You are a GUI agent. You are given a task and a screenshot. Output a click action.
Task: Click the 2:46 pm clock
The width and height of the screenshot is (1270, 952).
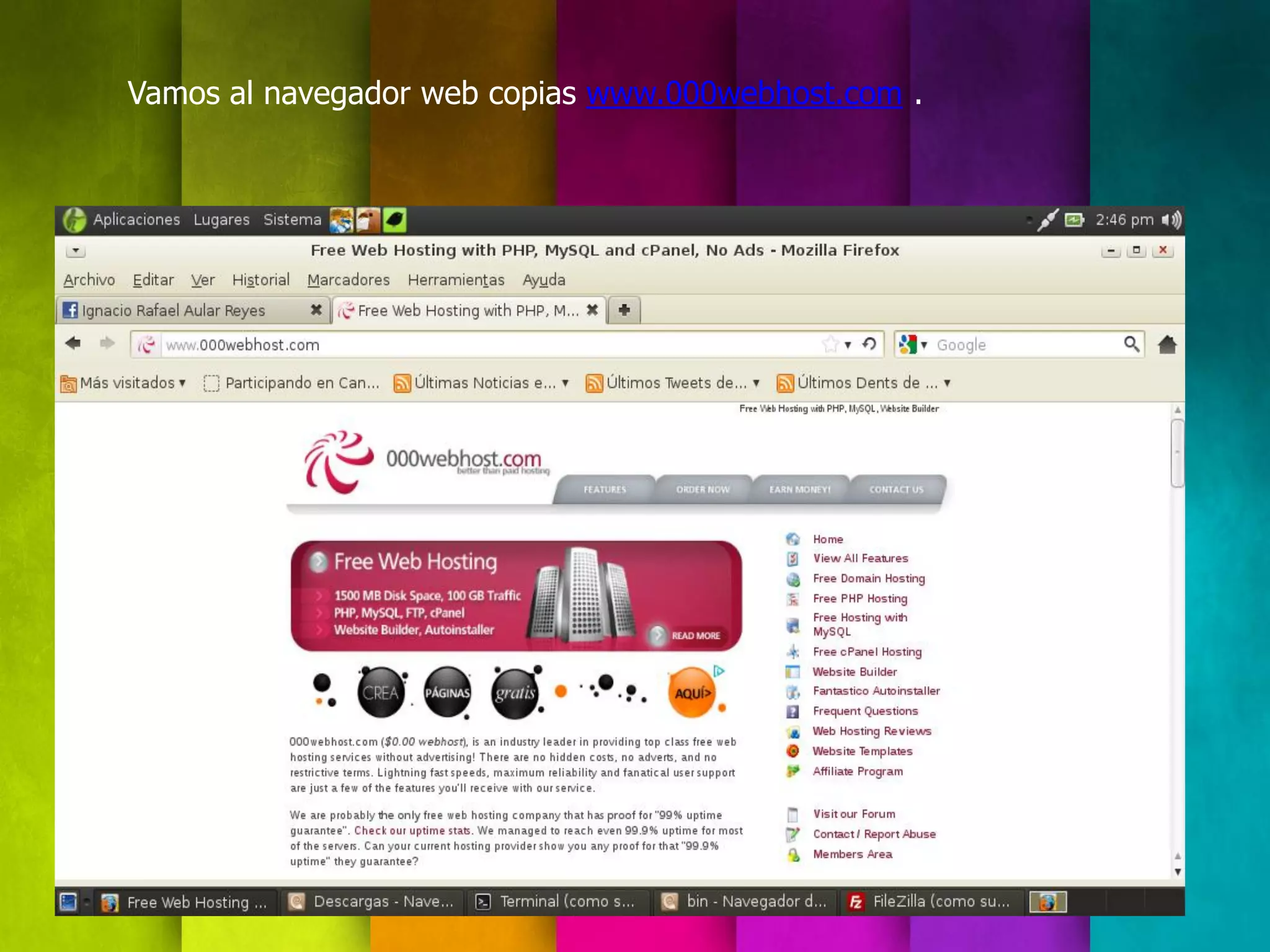click(x=1124, y=220)
